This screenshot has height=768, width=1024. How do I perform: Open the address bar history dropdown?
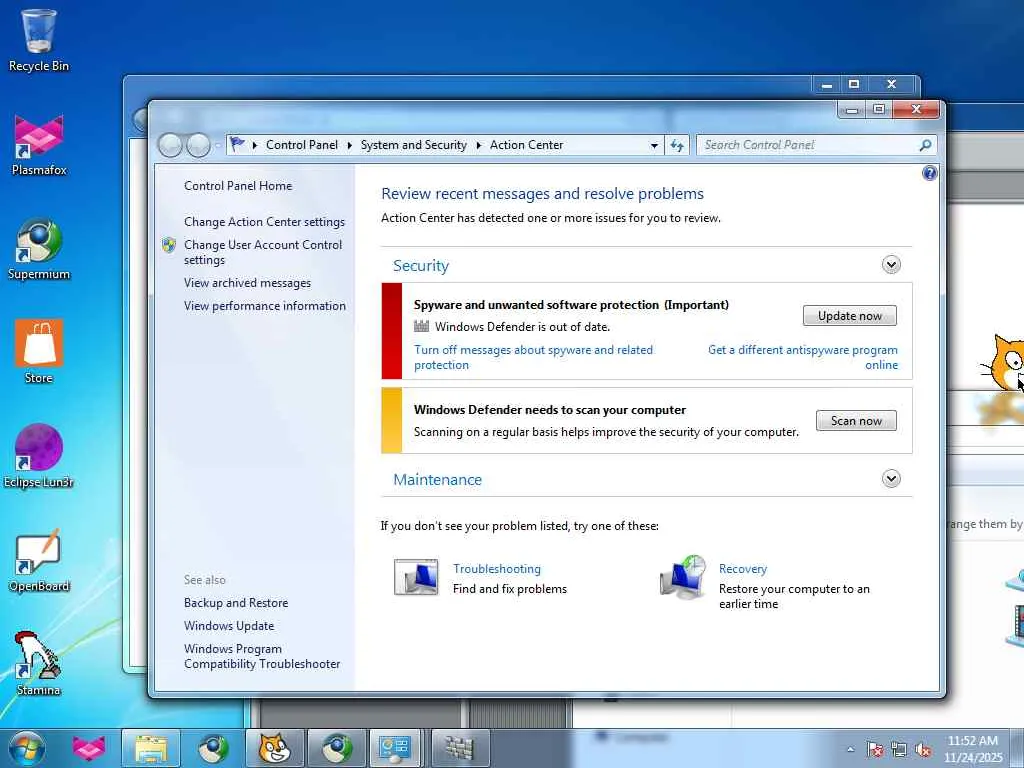coord(654,146)
